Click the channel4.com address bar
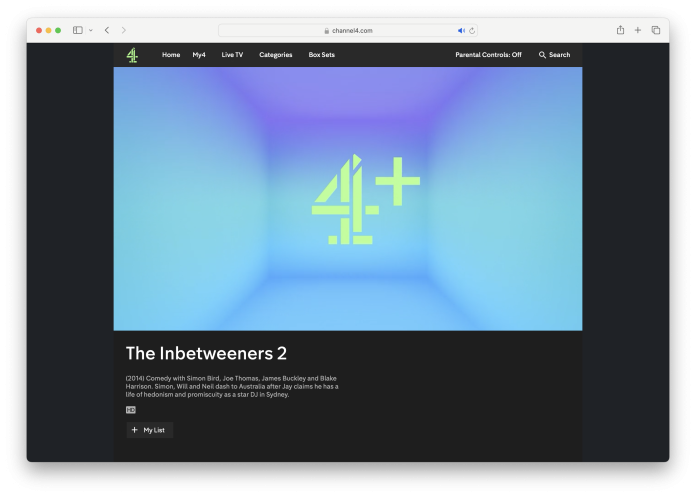The image size is (696, 497). 348,31
